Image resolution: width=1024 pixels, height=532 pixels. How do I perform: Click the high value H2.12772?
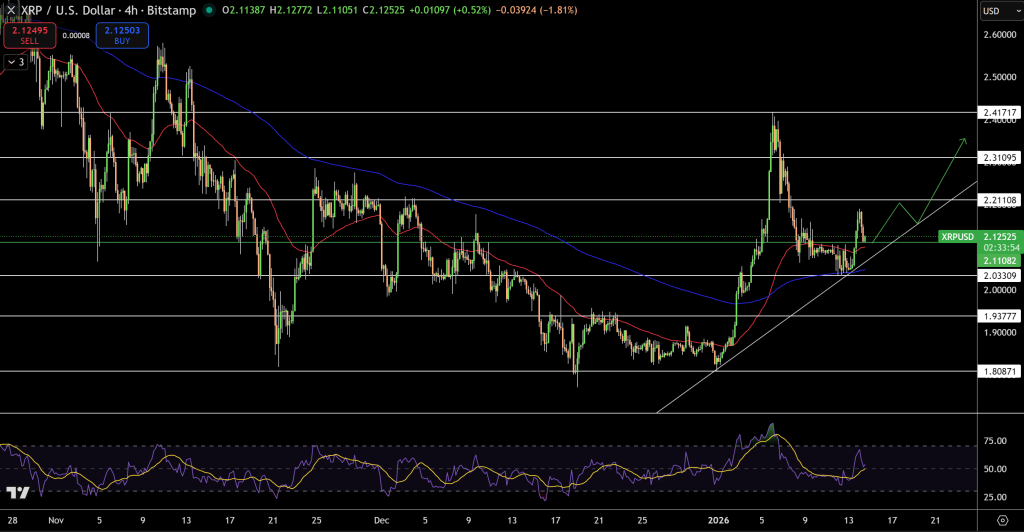[292, 10]
